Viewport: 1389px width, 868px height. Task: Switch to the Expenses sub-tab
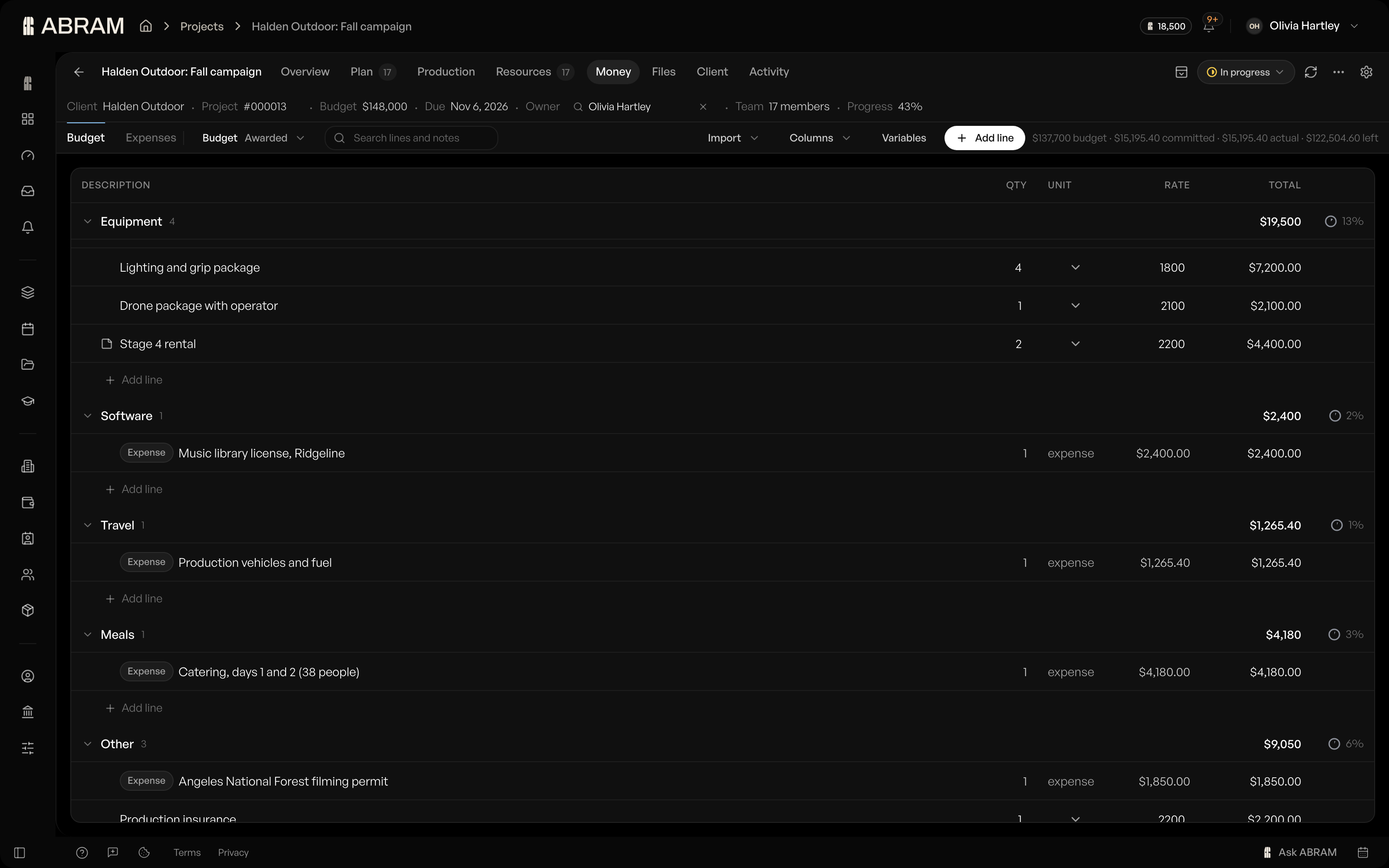[x=151, y=138]
